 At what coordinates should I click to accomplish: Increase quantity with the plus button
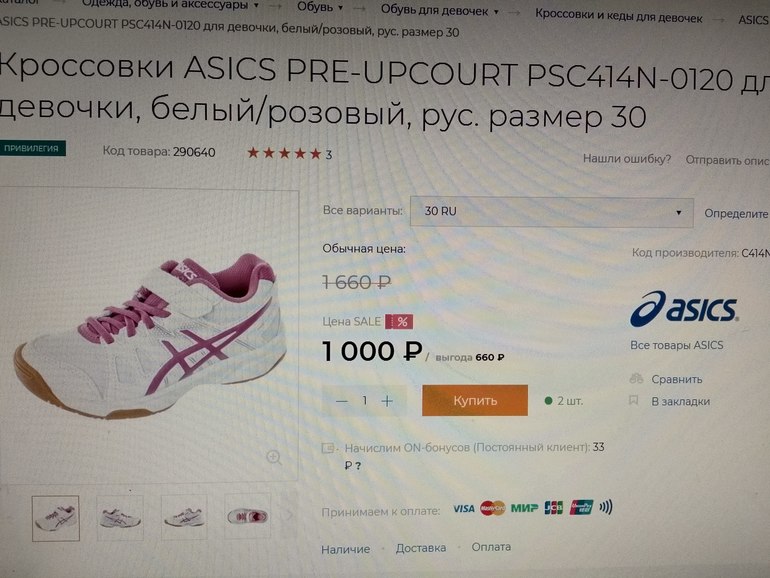coord(387,402)
